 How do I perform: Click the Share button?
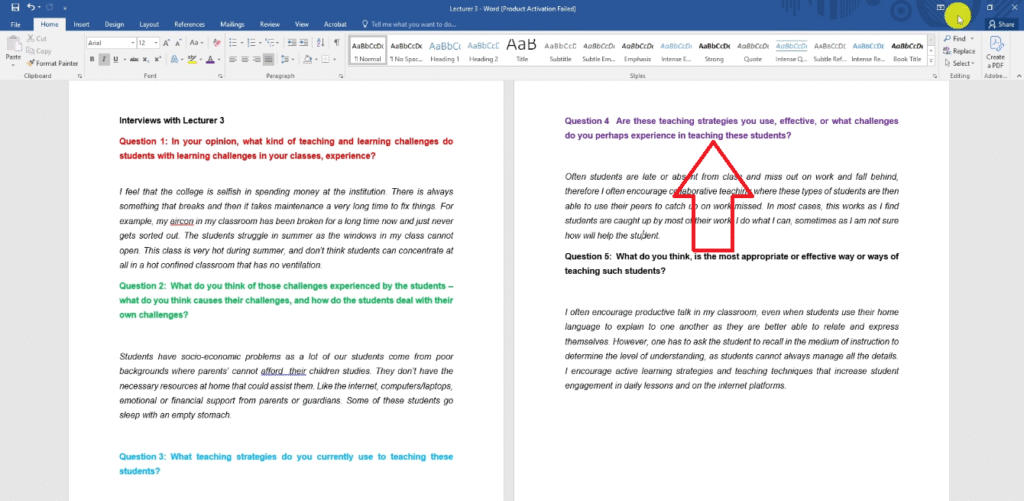click(x=1000, y=23)
